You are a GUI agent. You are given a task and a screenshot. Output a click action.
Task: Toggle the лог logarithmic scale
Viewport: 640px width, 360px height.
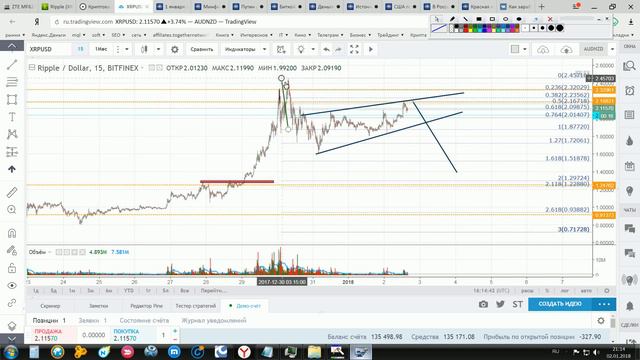(x=565, y=291)
